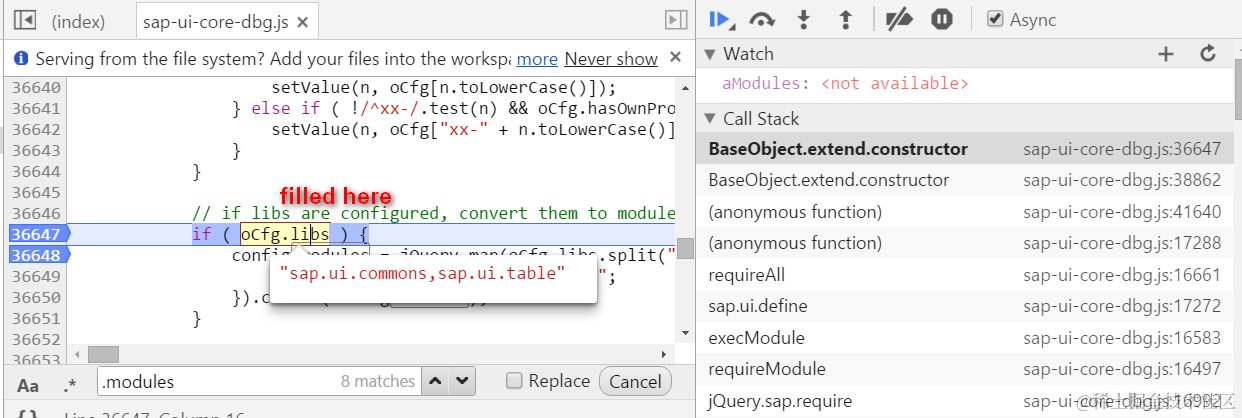Viewport: 1242px width, 418px height.
Task: Click the vertical scrollbar thumb in editor
Action: pos(685,248)
